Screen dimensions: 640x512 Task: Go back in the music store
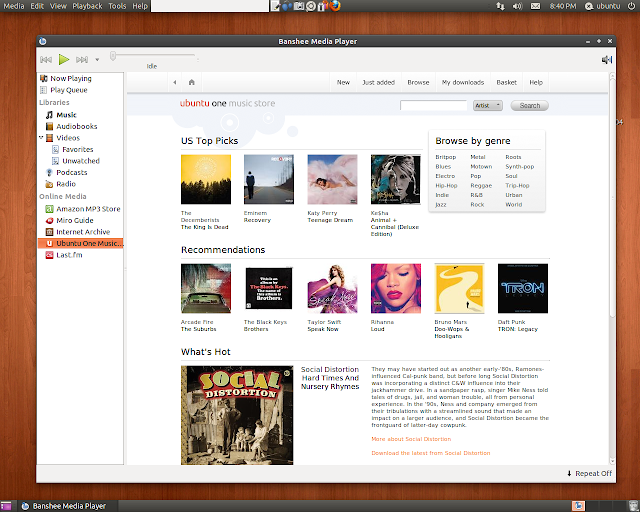pyautogui.click(x=175, y=82)
